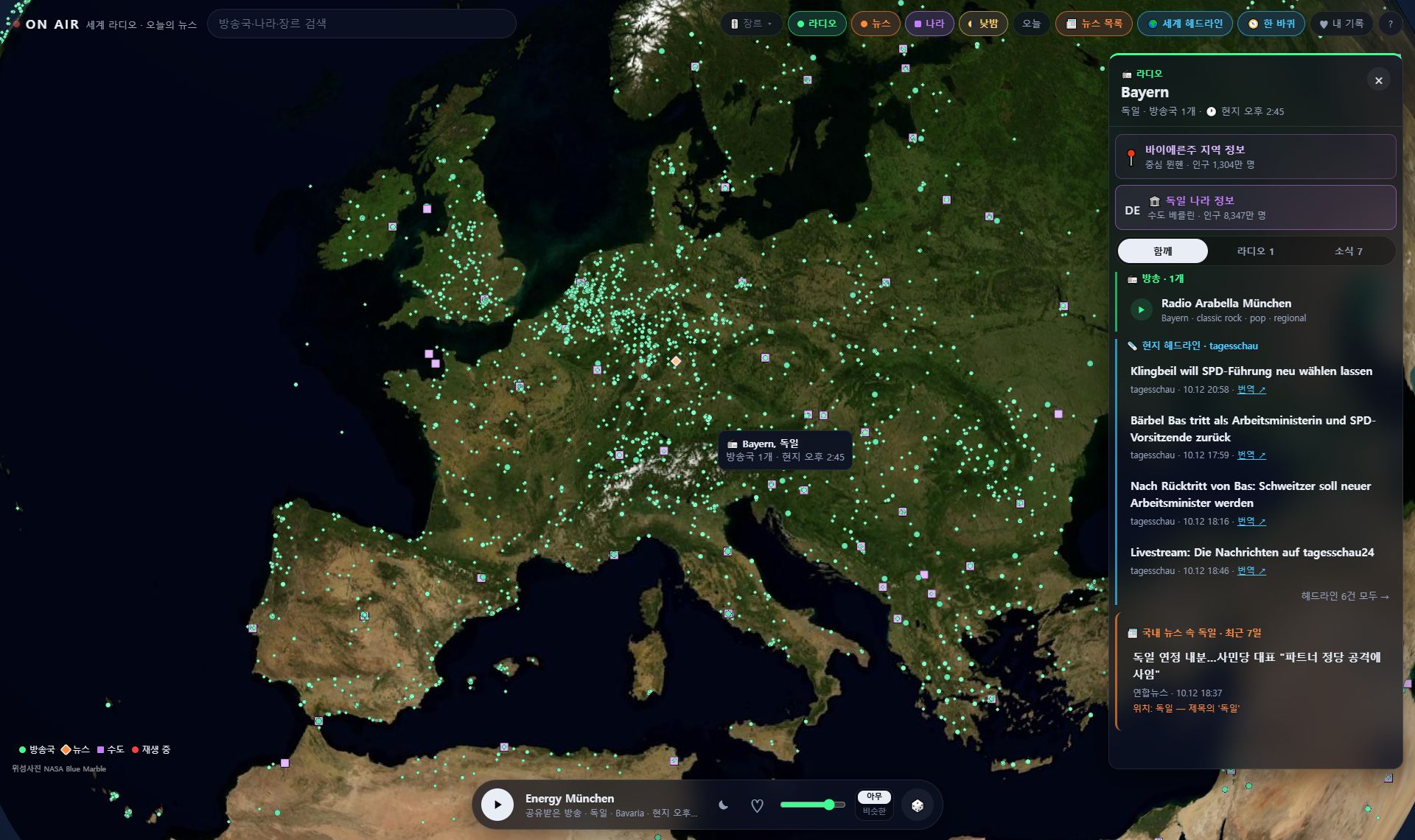Click the station search field
Screen dimensions: 1415x840
pos(361,24)
